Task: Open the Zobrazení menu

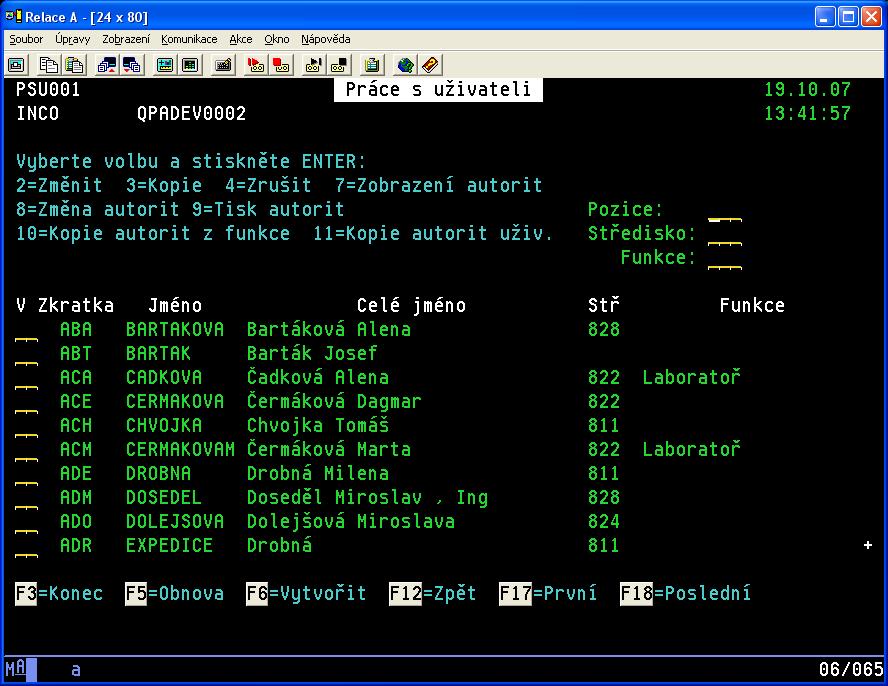Action: point(126,39)
